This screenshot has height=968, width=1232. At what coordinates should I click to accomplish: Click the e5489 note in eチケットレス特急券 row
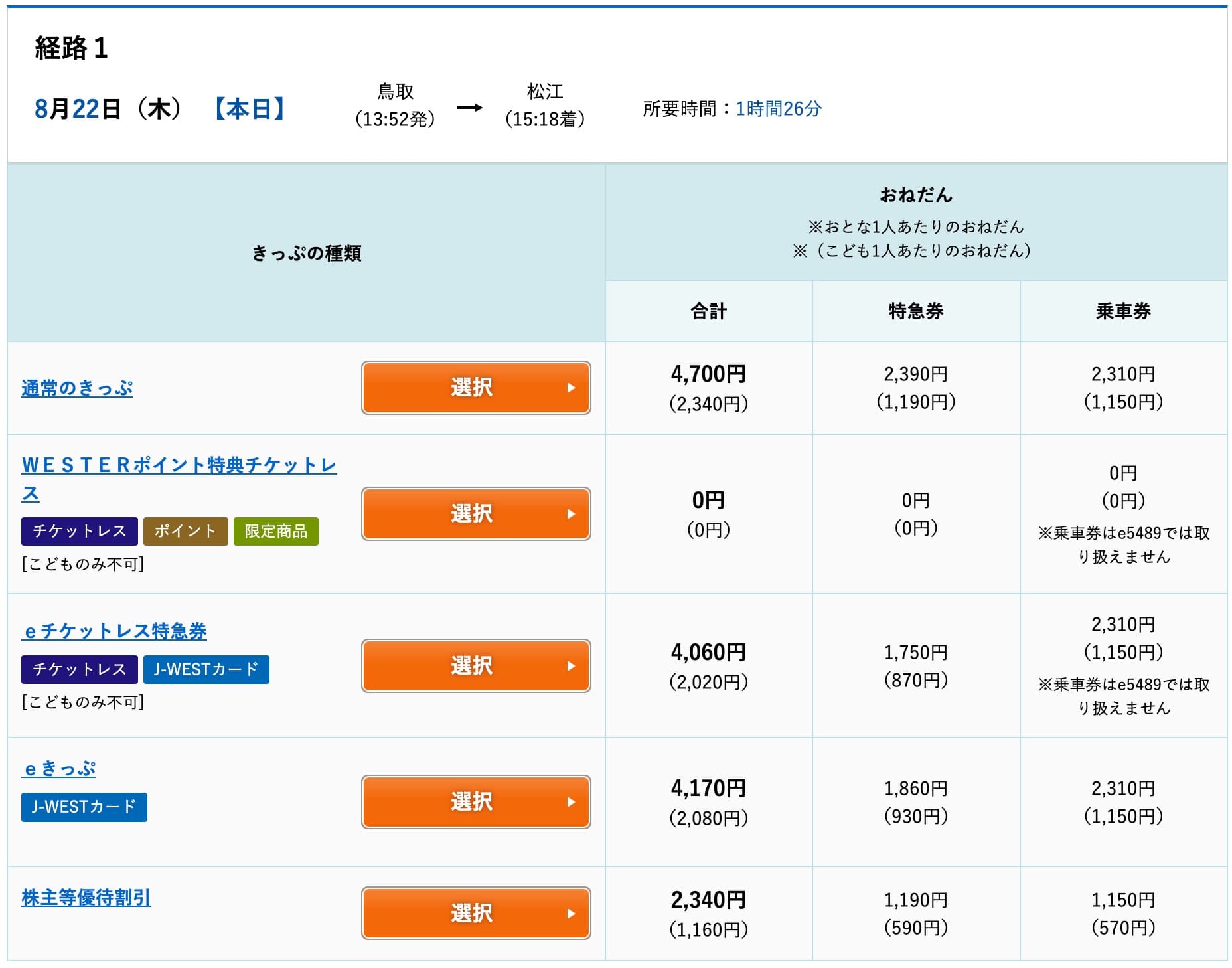pyautogui.click(x=1123, y=696)
